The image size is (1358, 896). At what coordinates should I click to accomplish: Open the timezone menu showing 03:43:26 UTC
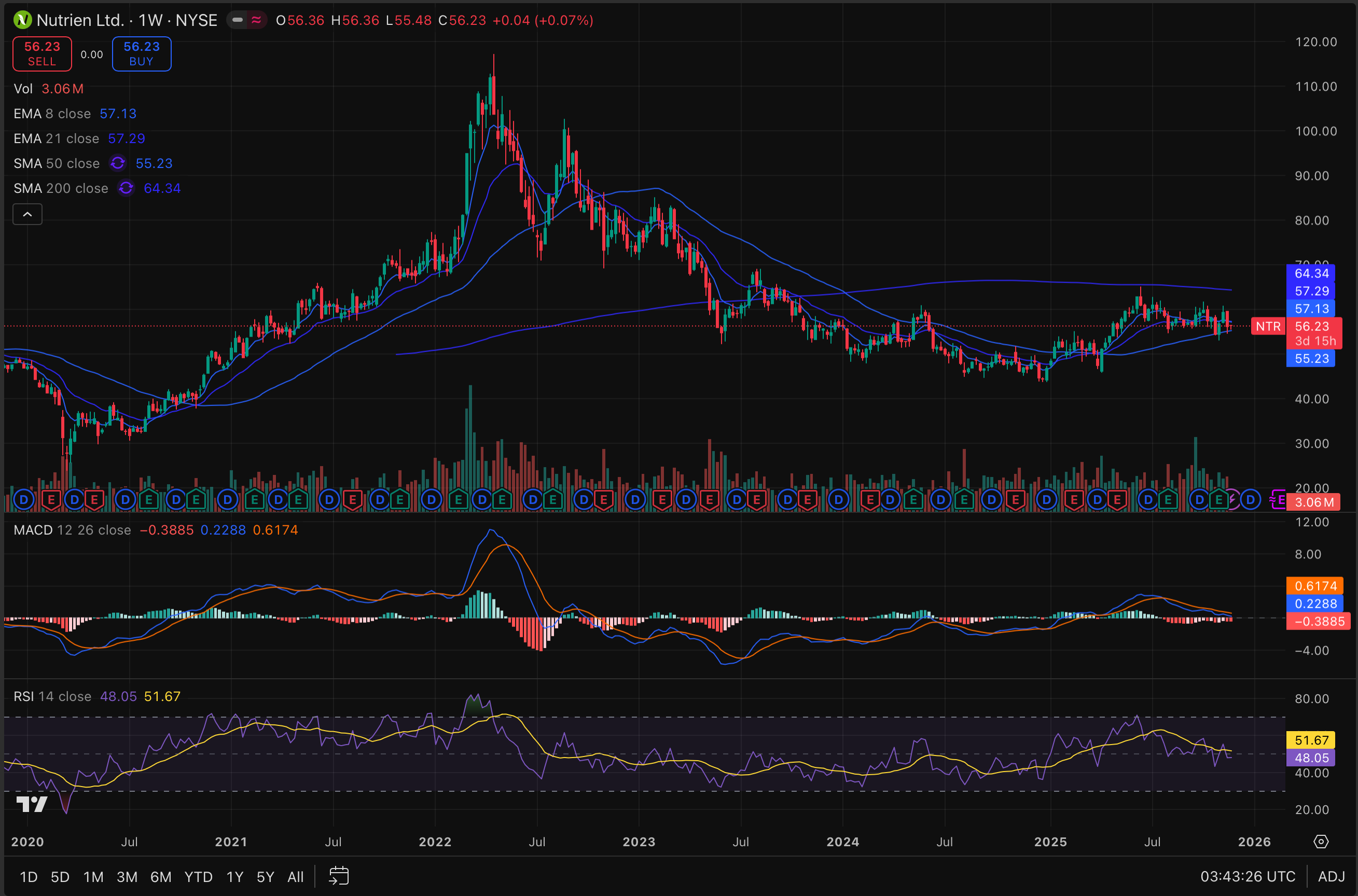pyautogui.click(x=1247, y=876)
